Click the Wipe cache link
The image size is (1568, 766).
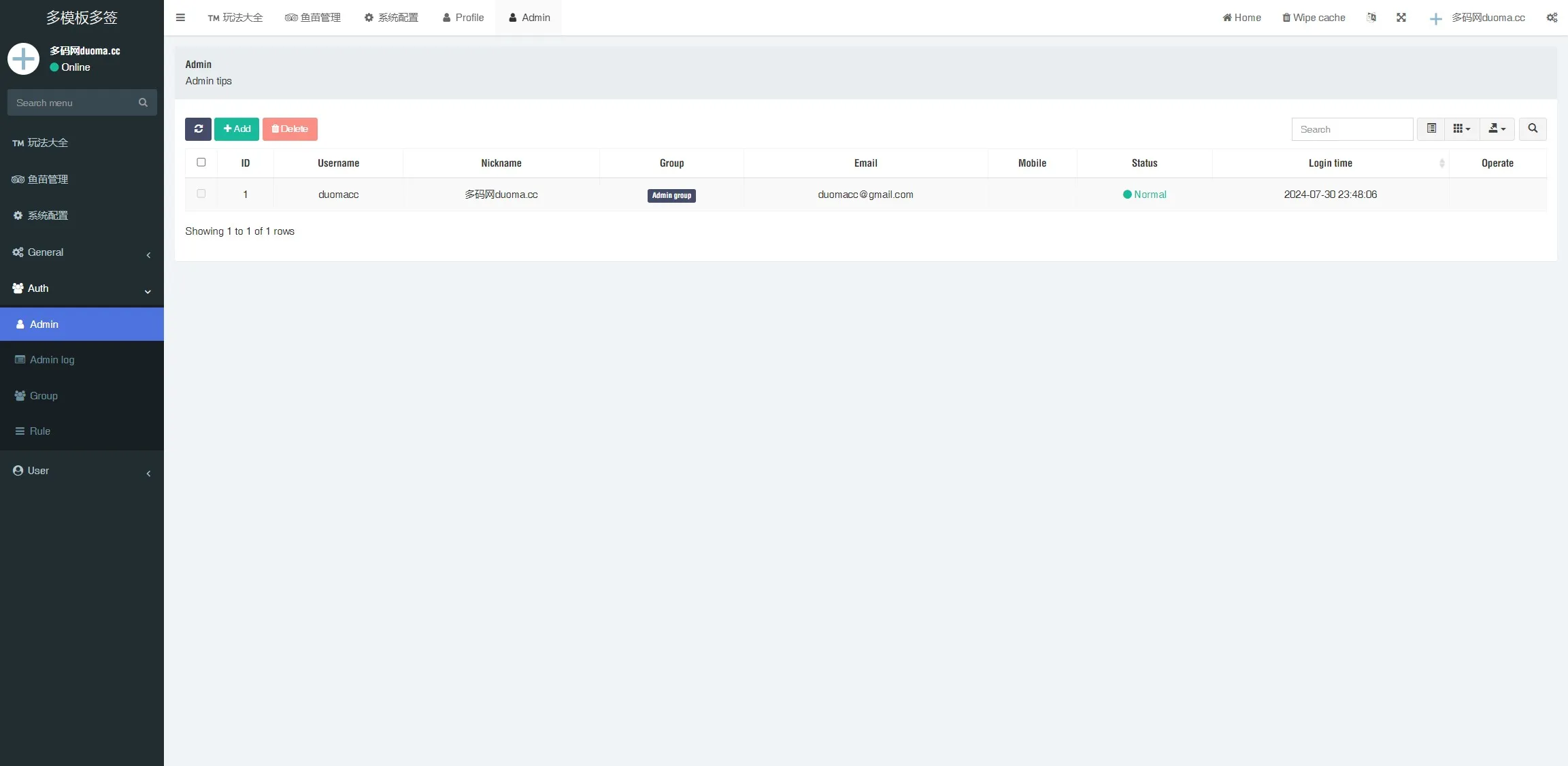[1313, 18]
